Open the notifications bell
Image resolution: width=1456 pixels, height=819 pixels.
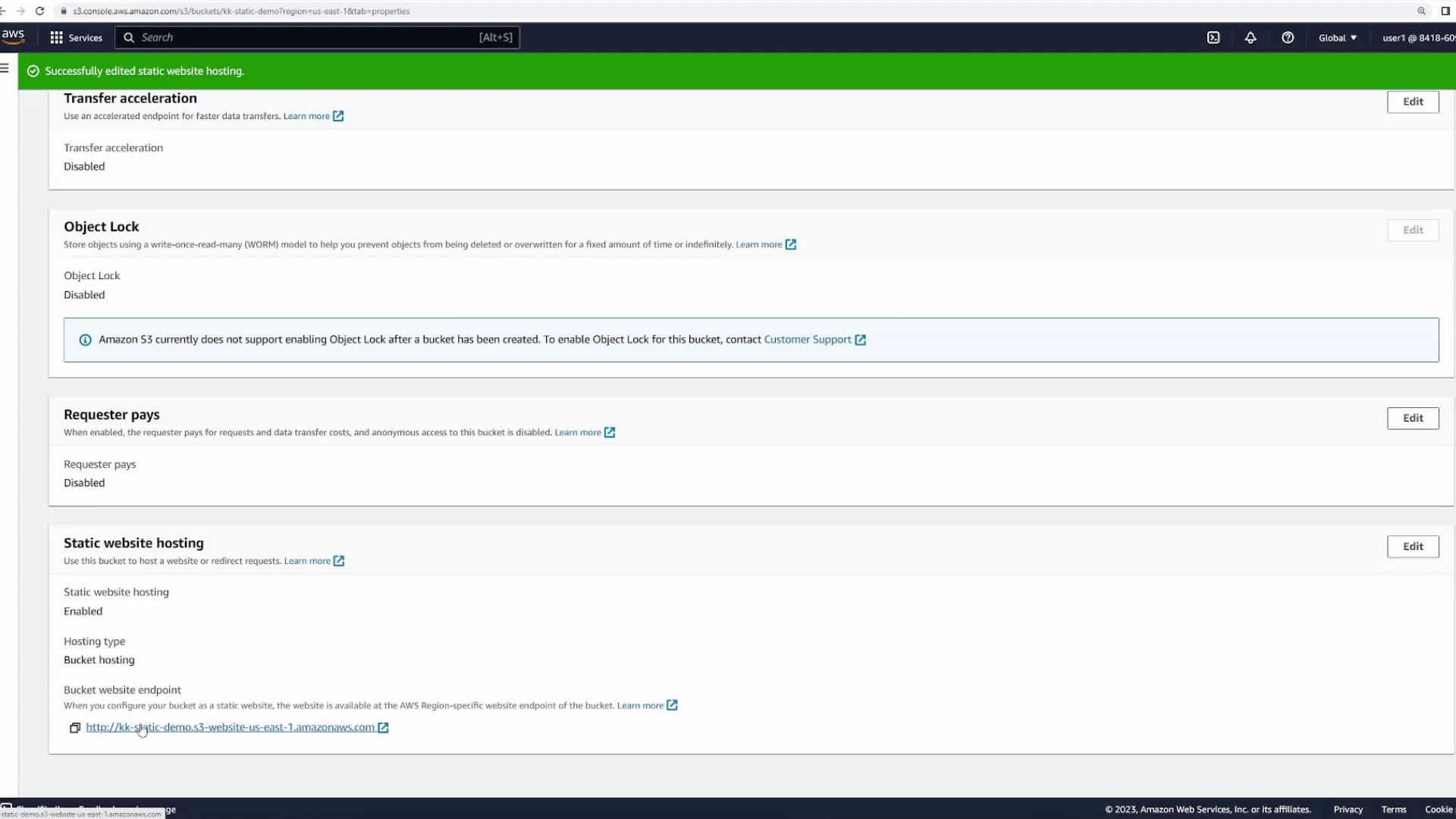[x=1250, y=38]
